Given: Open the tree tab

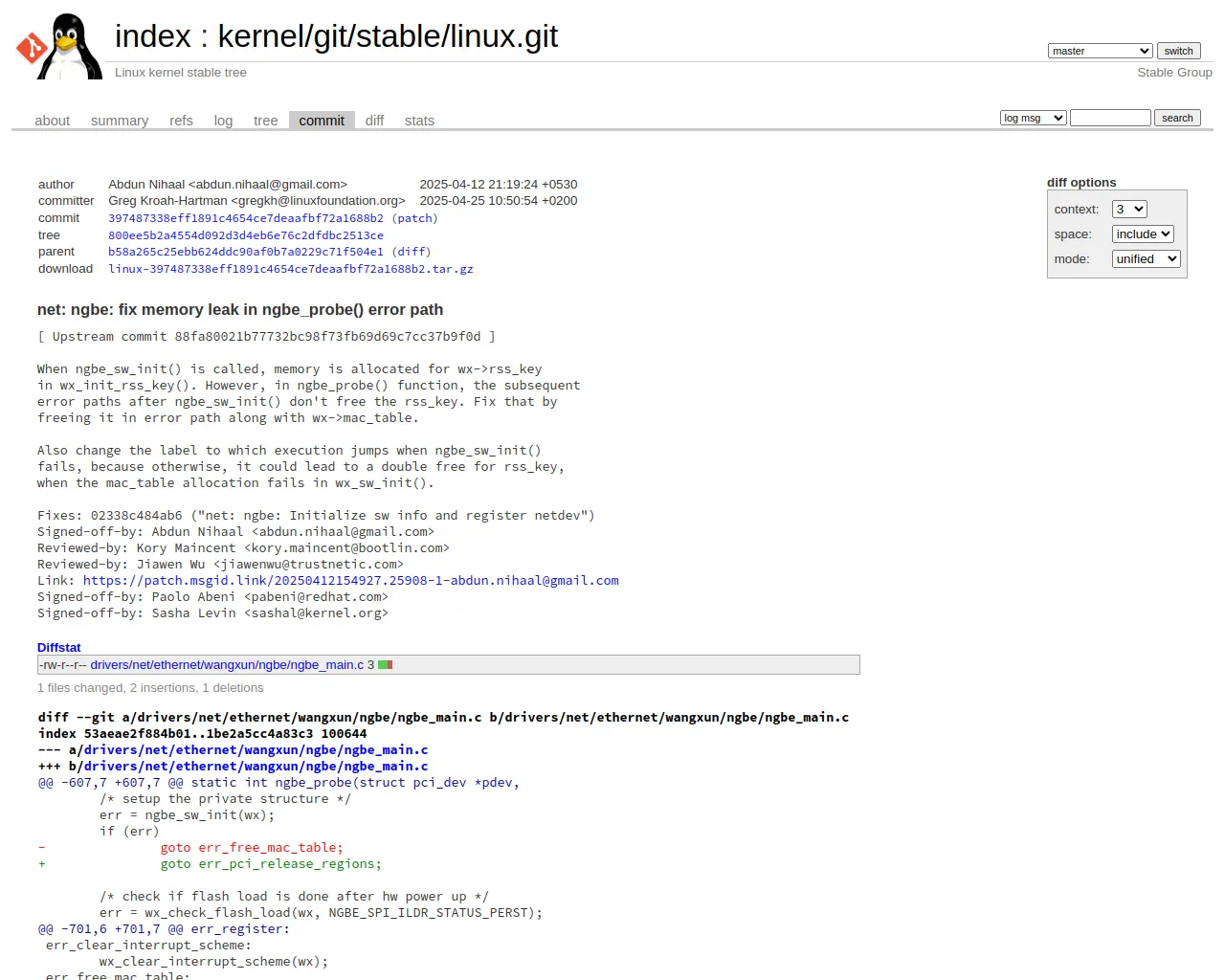Looking at the screenshot, I should click(265, 121).
